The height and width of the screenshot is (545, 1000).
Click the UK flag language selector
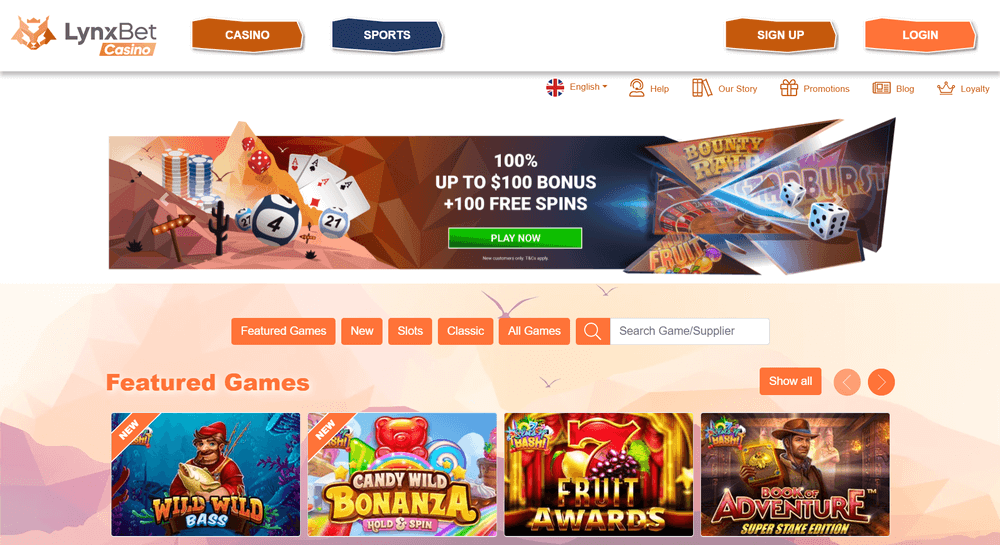555,87
